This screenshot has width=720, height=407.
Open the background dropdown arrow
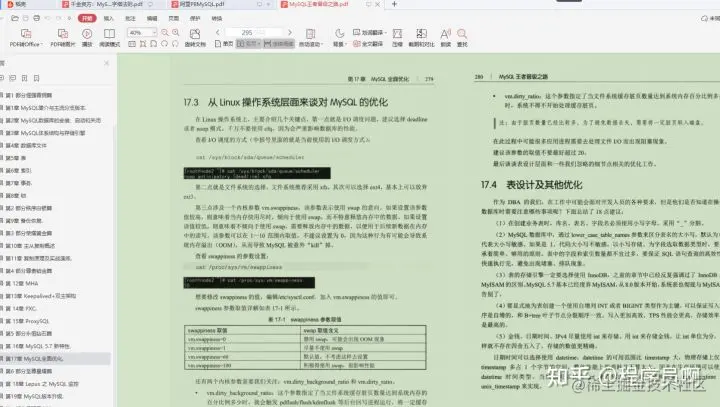coord(346,45)
